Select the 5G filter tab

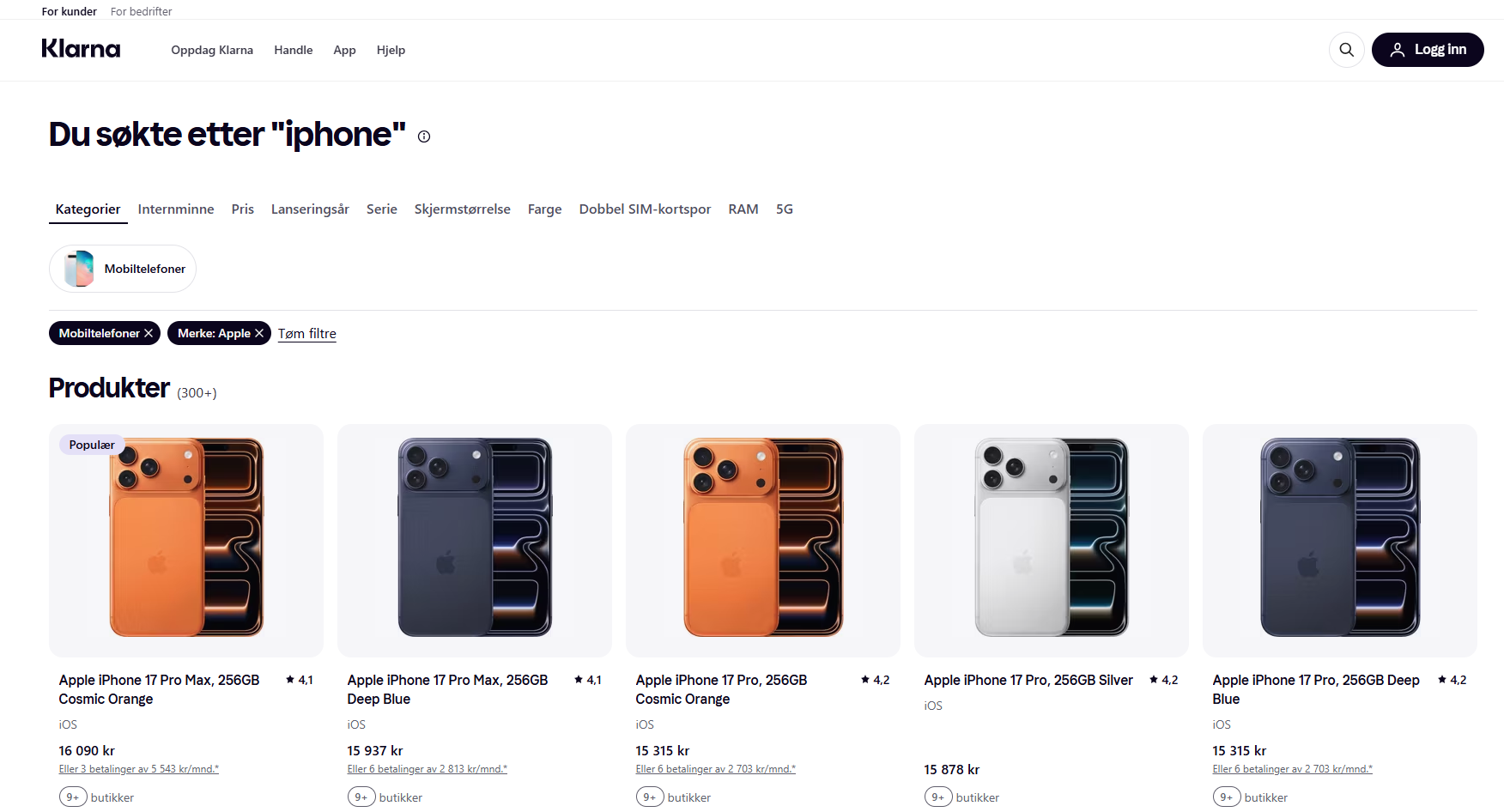[785, 209]
